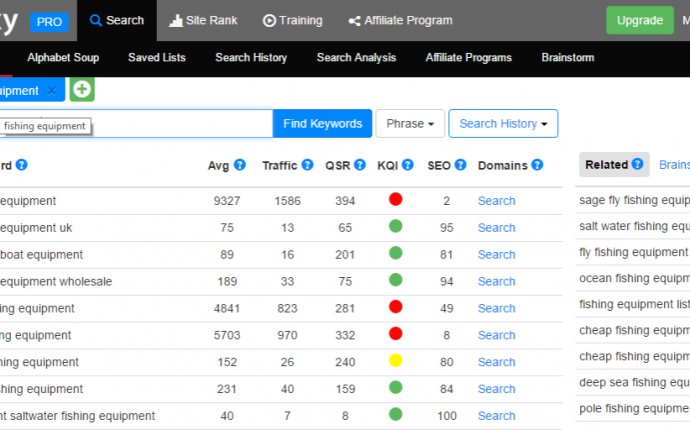Screen dimensions: 690x430
Task: Click Search domains link for equipment uk
Action: [496, 228]
